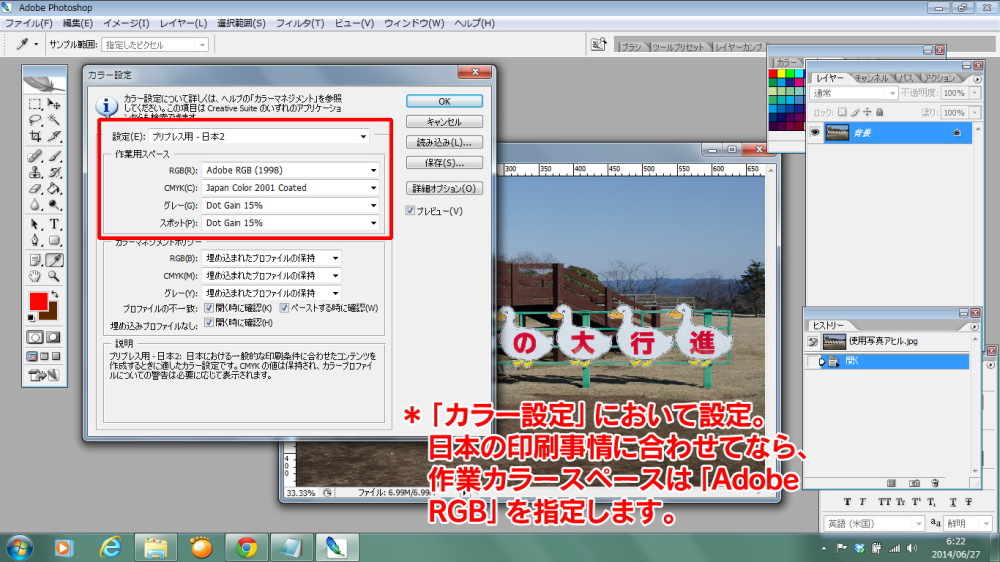Select the Paint Bucket tool
Viewport: 1000px width, 562px height.
tap(55, 188)
